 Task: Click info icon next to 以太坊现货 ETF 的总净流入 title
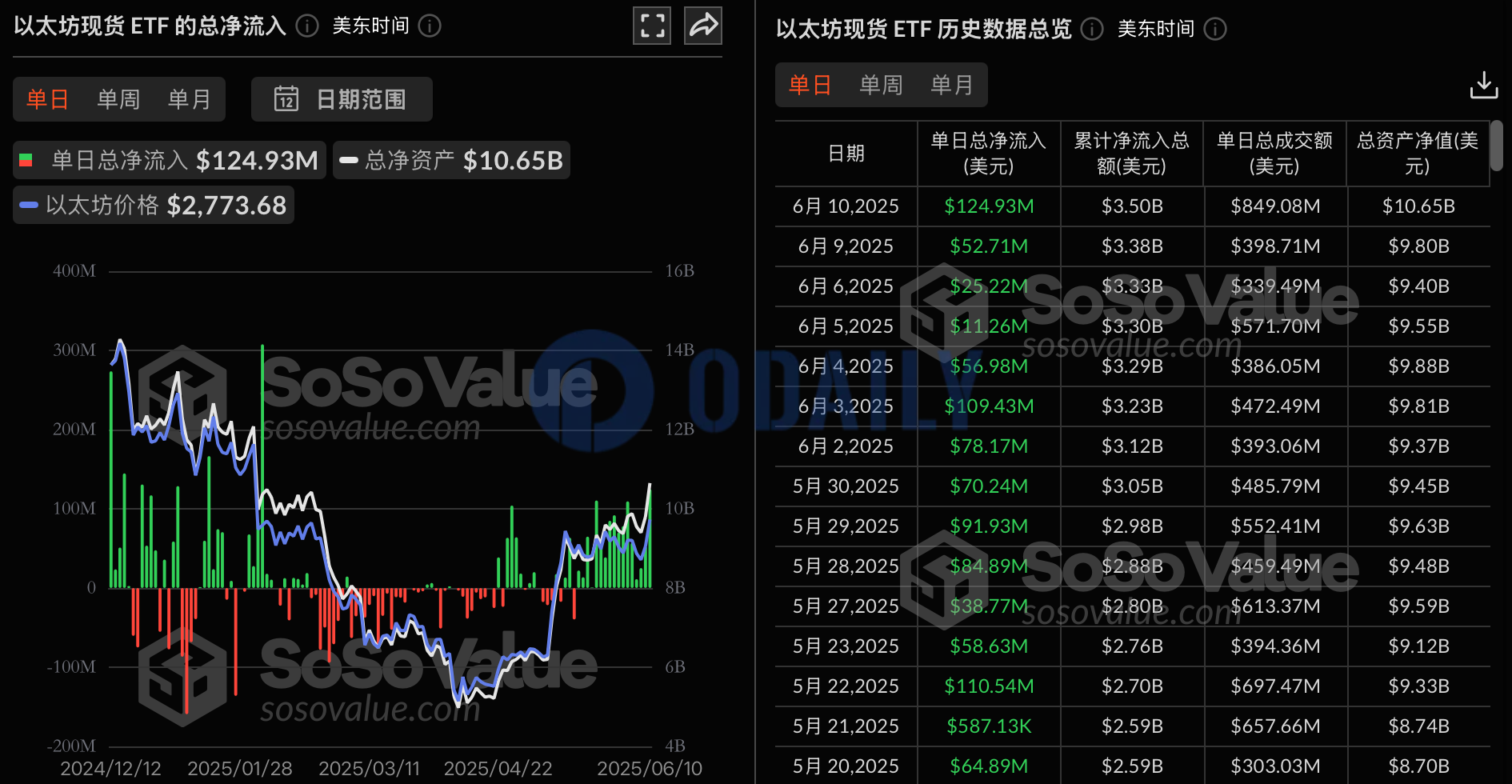[x=307, y=26]
